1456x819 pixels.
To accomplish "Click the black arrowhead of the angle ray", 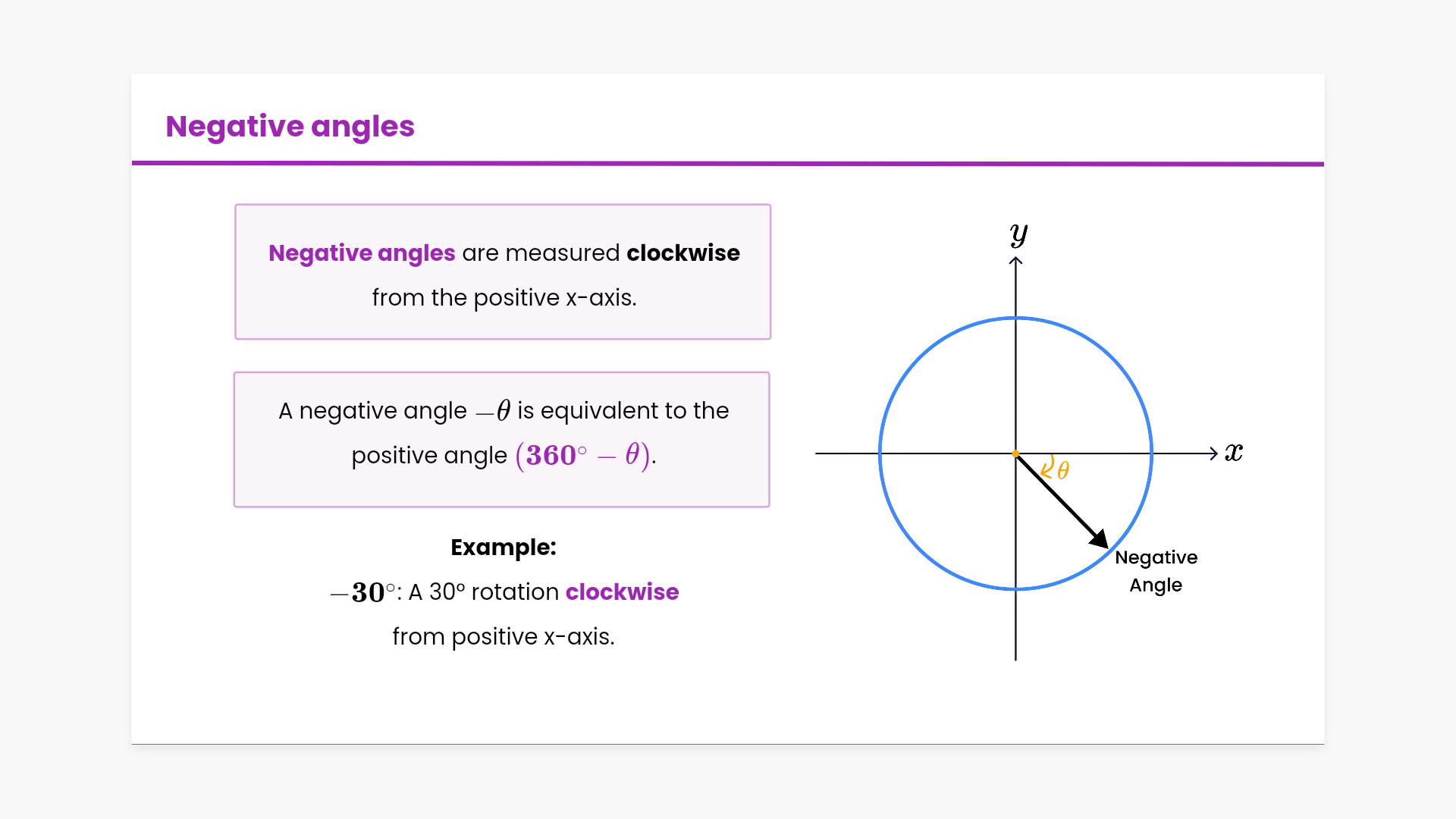I will click(1100, 539).
